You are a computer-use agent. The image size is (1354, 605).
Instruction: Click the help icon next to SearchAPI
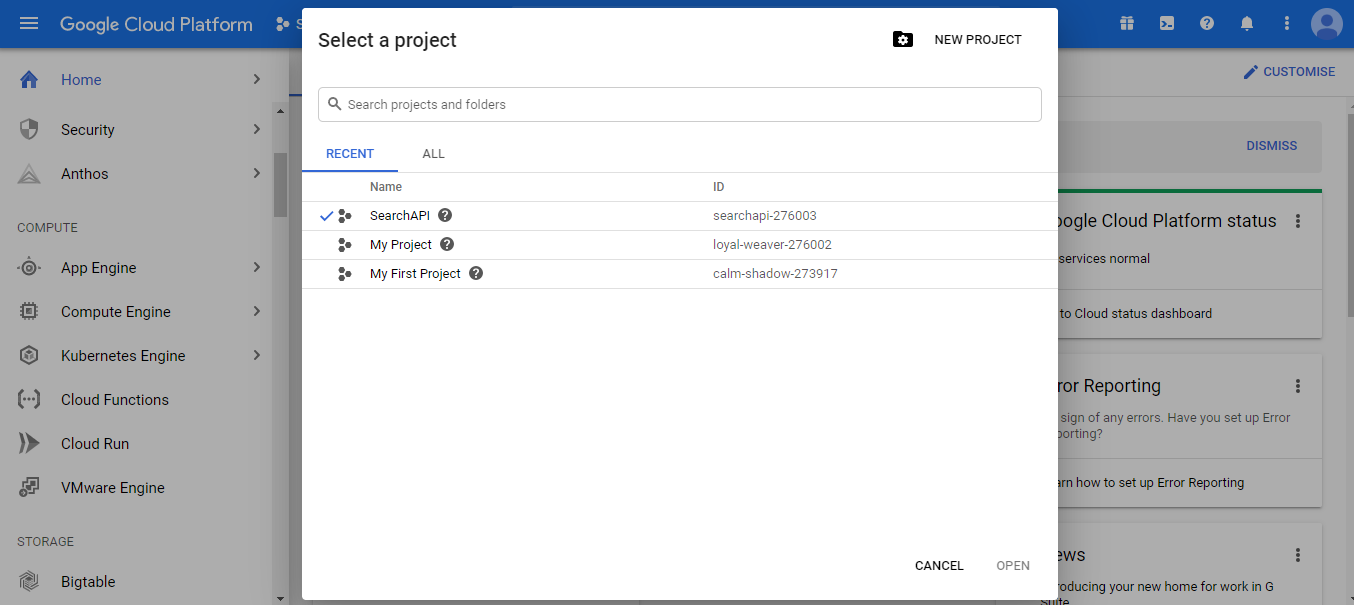point(445,215)
